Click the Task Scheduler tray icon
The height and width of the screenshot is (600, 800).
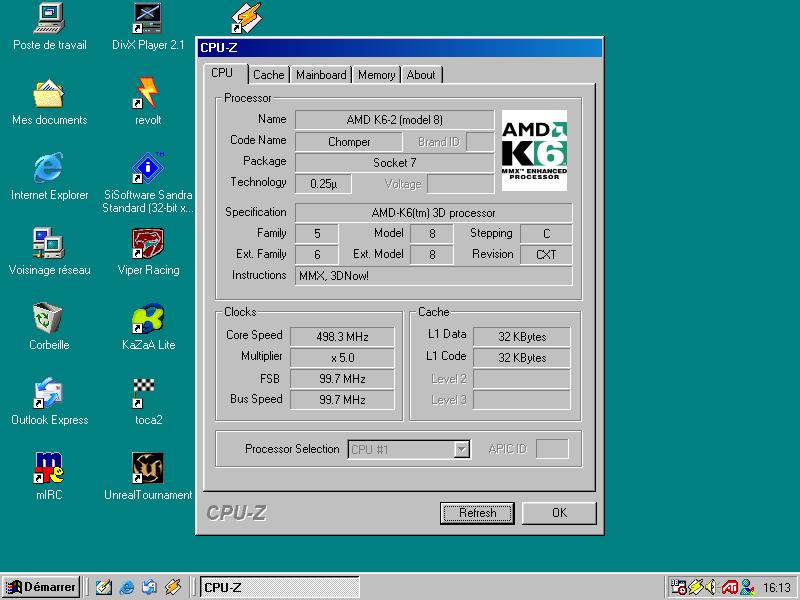pyautogui.click(x=678, y=587)
